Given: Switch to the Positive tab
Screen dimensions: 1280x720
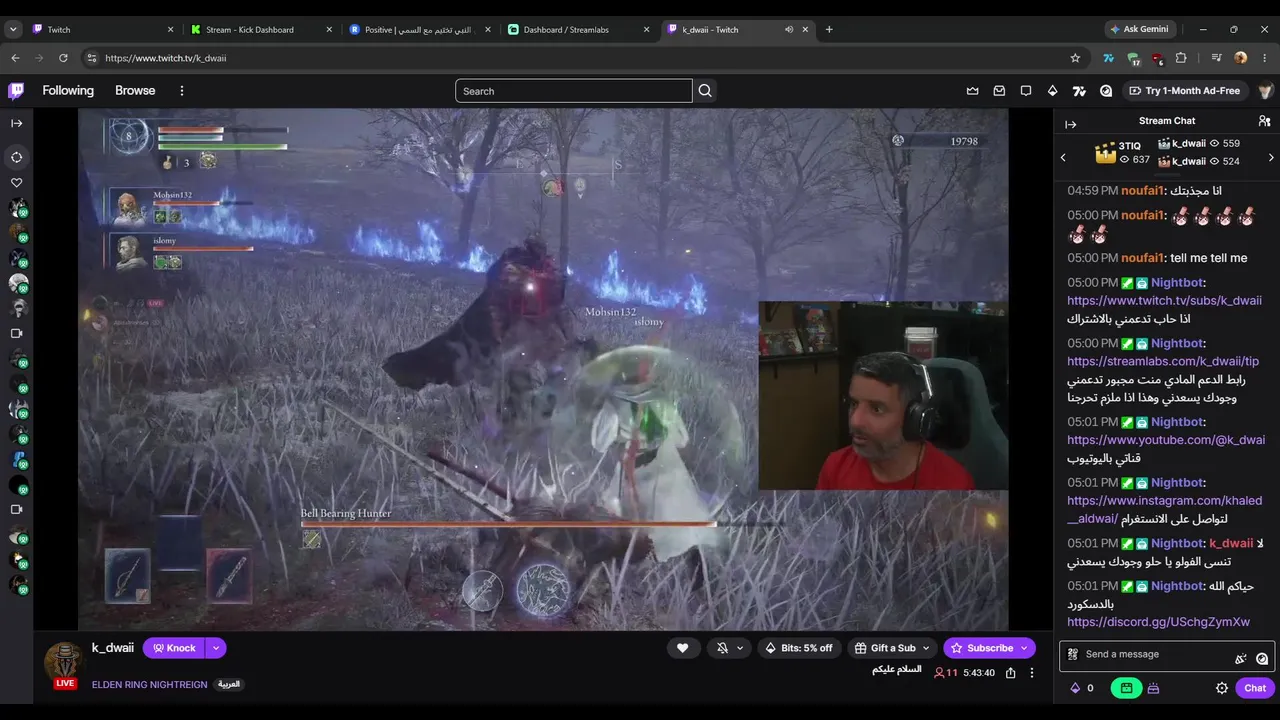Looking at the screenshot, I should tap(421, 29).
